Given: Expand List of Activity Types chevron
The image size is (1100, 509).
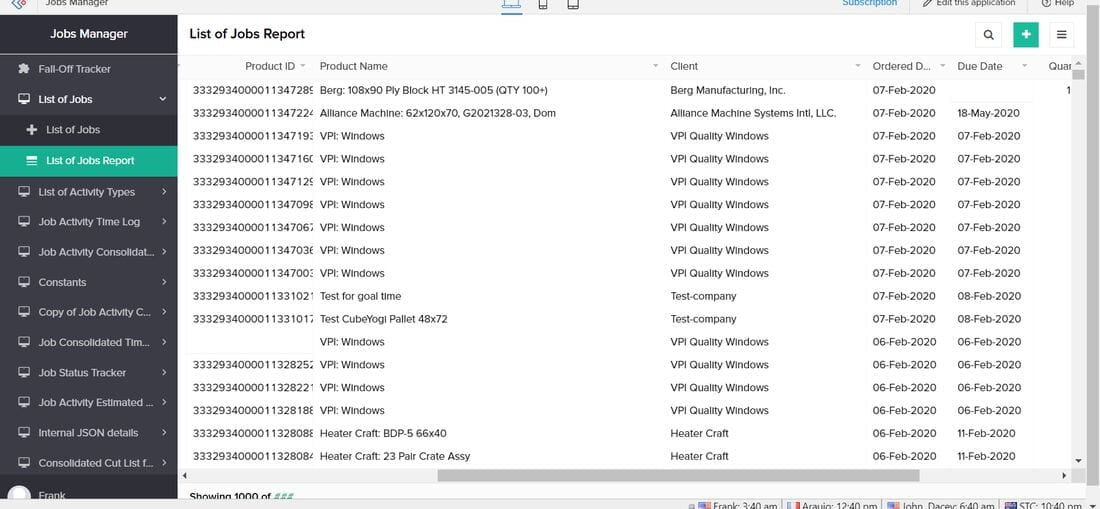Looking at the screenshot, I should (163, 191).
